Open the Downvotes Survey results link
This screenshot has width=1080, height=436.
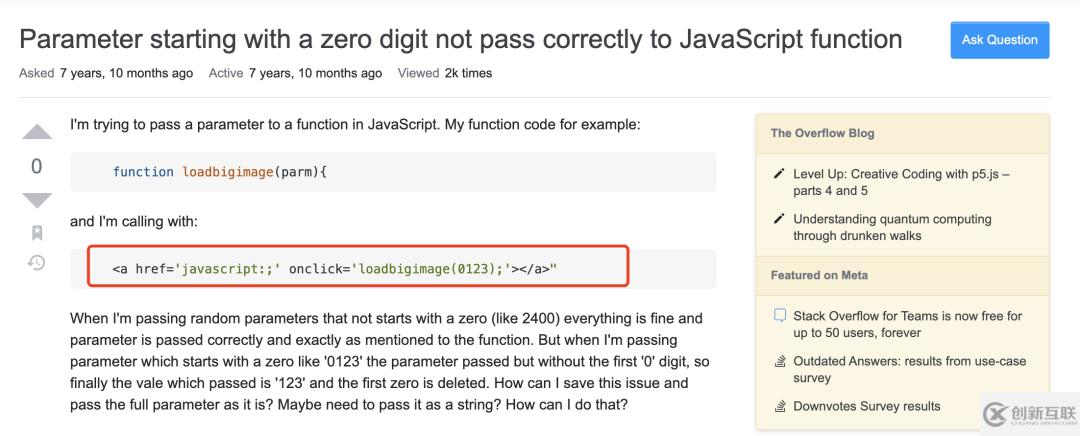[867, 406]
